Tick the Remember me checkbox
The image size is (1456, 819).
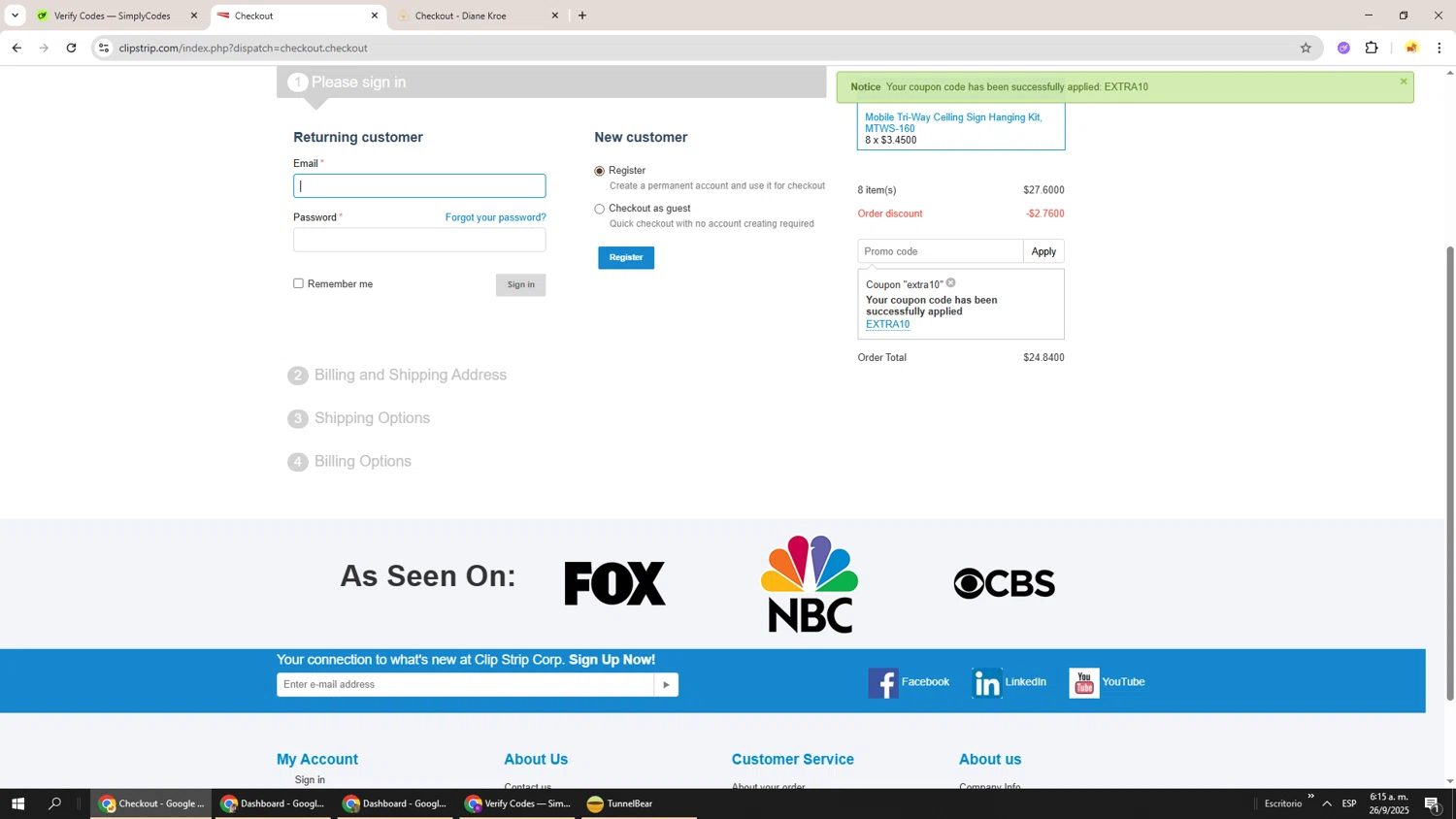[x=298, y=283]
